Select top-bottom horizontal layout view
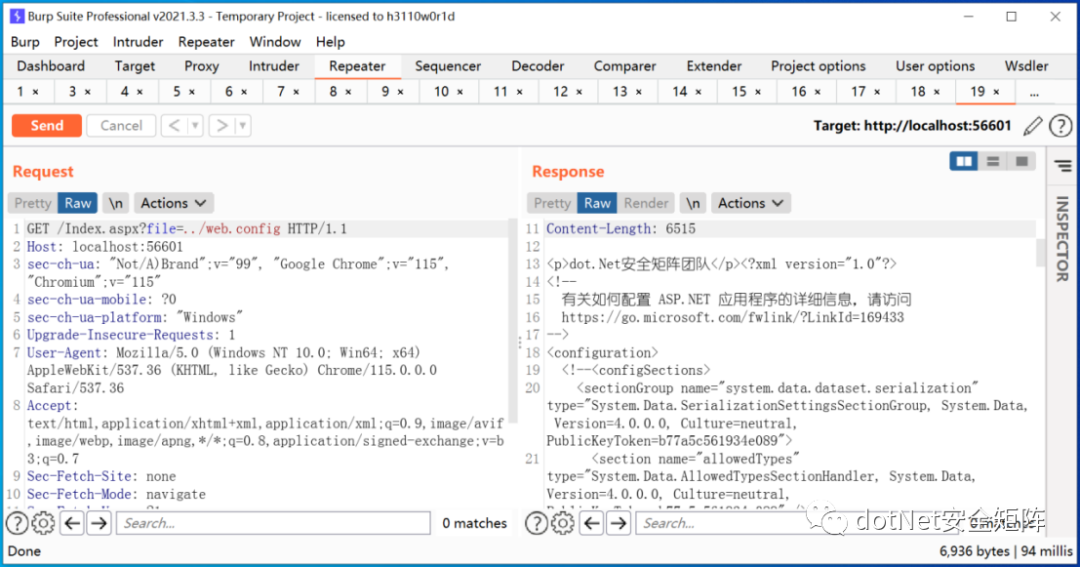Viewport: 1080px width, 567px height. pyautogui.click(x=993, y=161)
